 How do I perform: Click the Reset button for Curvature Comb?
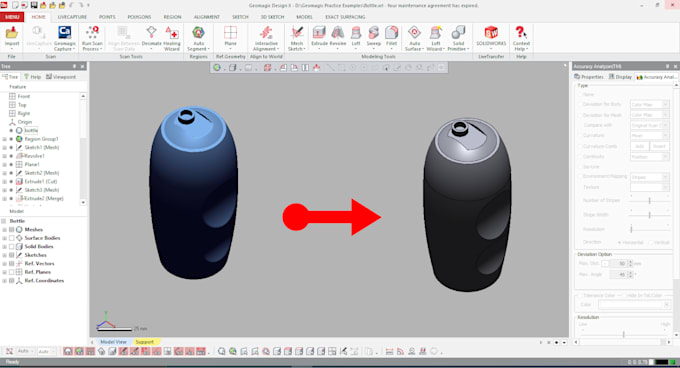(x=659, y=146)
